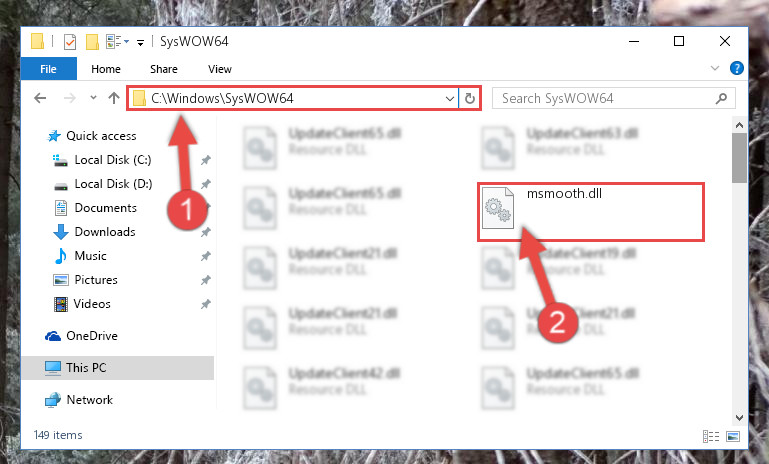Open the Share ribbon tab
769x464 pixels.
(x=164, y=69)
